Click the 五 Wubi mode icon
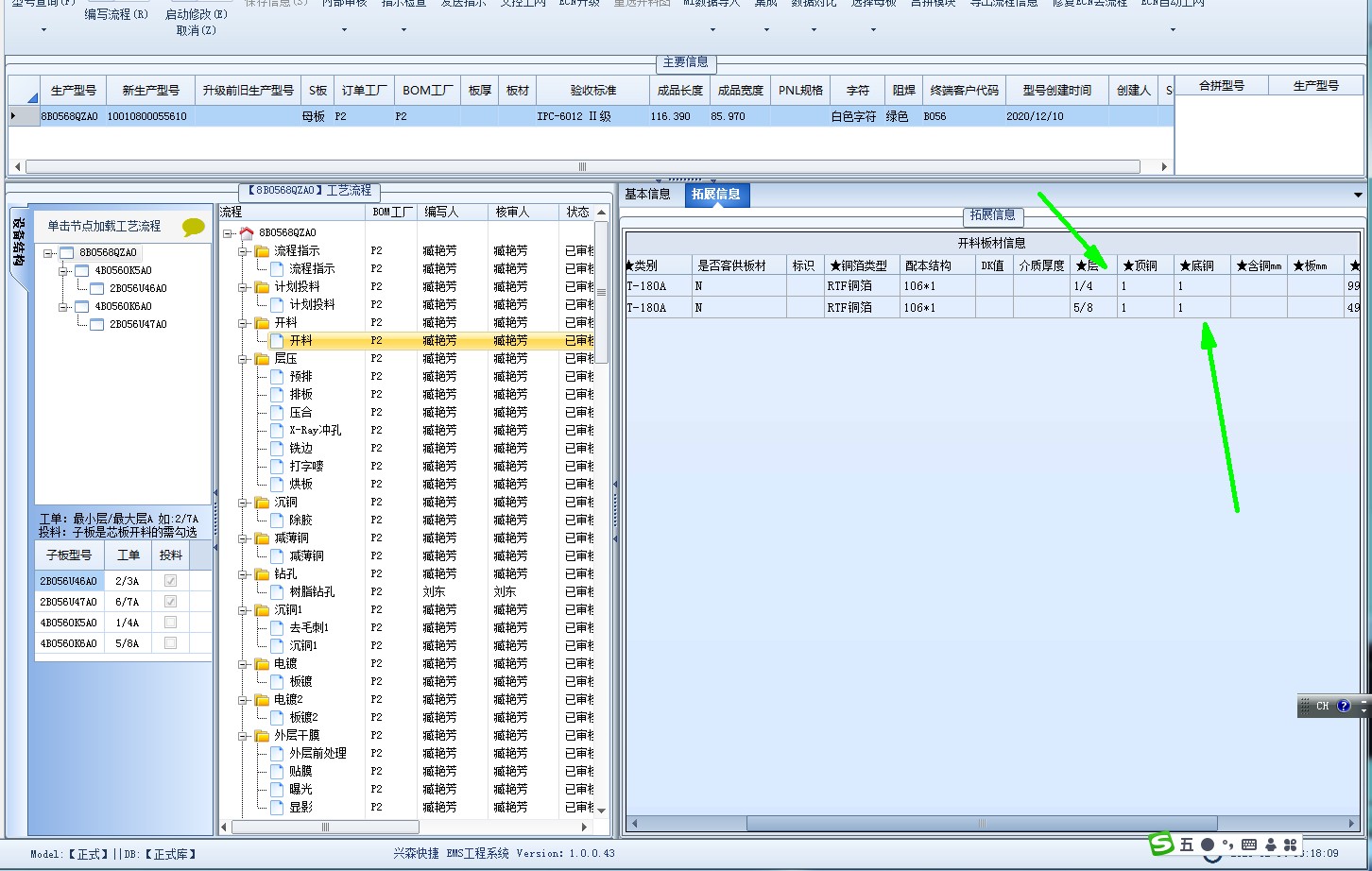1372x871 pixels. coord(1187,845)
